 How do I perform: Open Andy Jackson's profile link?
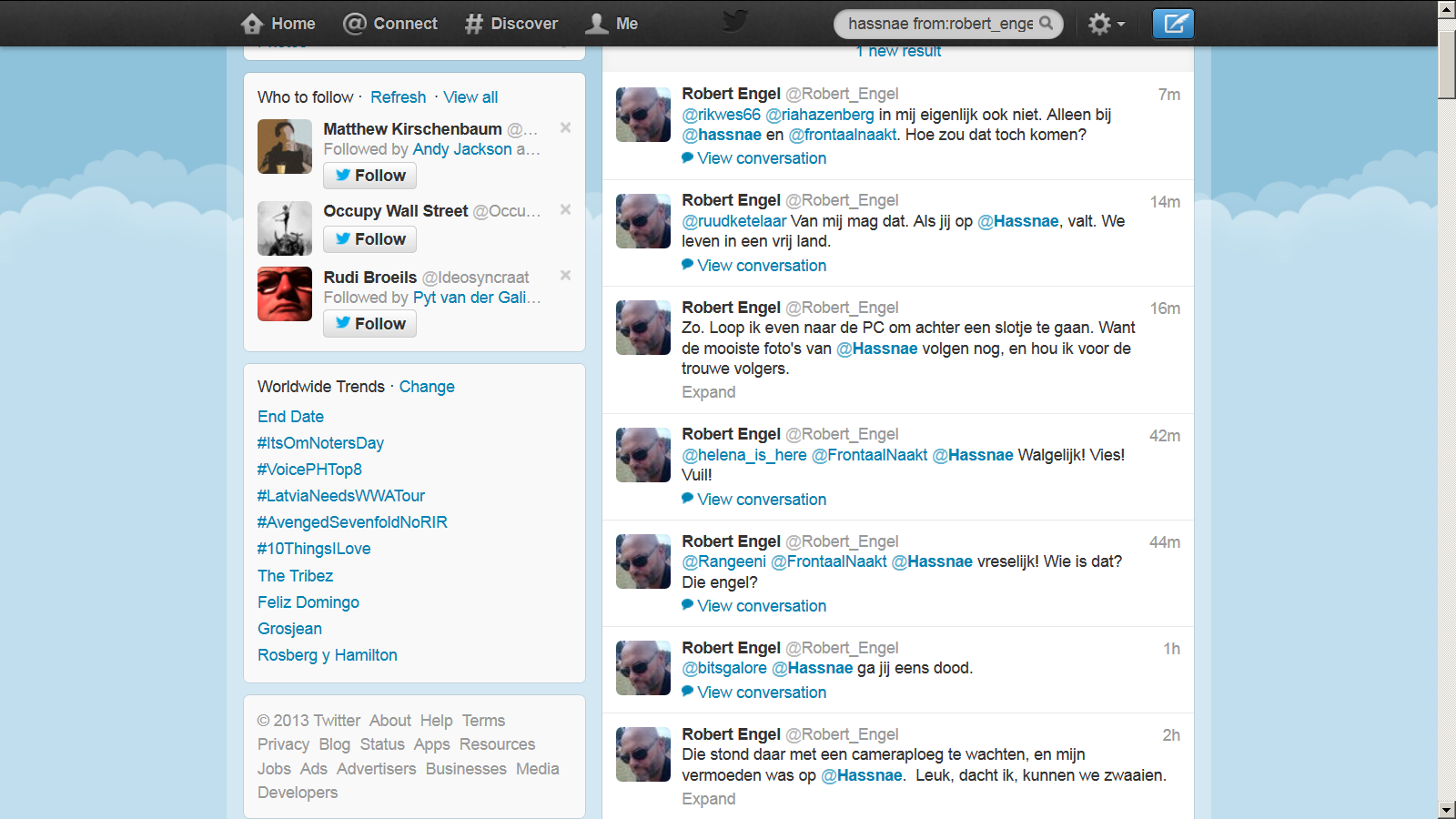462,149
